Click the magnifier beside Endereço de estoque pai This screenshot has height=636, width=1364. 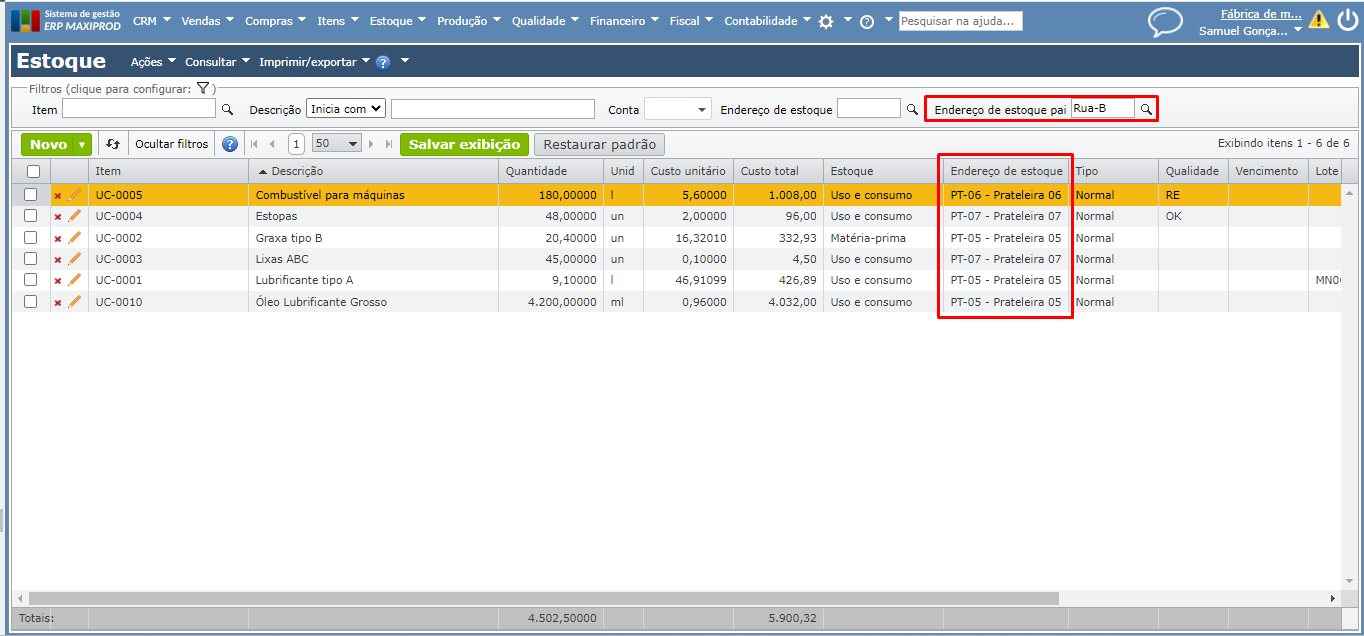pos(1146,109)
